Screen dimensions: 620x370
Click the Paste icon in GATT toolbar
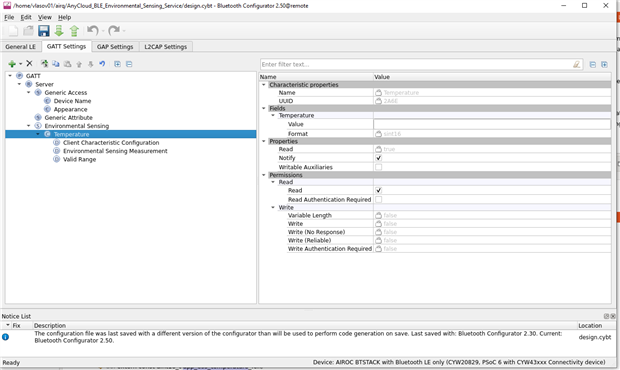coord(68,64)
